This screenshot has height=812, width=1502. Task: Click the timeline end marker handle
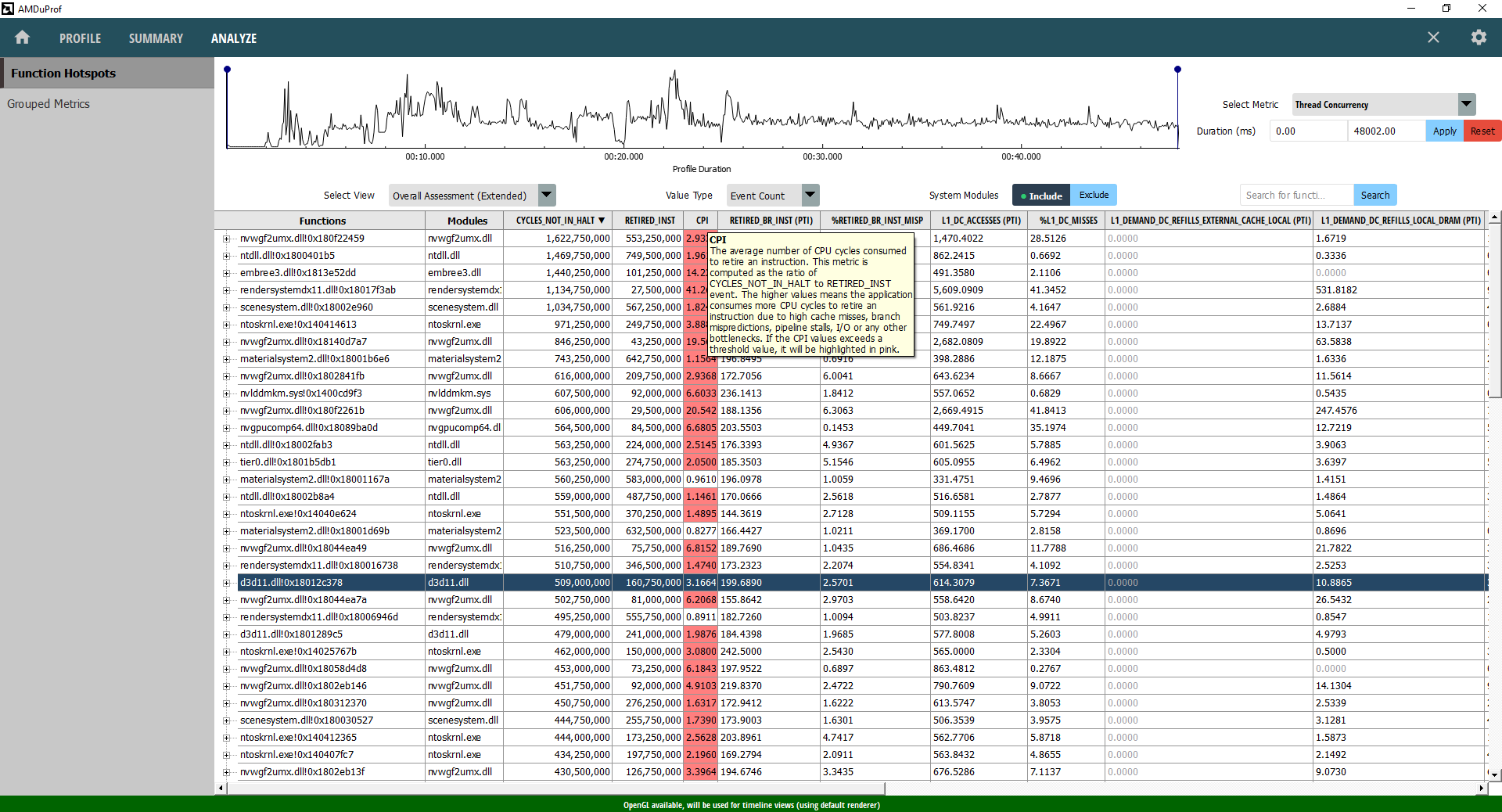1177,70
